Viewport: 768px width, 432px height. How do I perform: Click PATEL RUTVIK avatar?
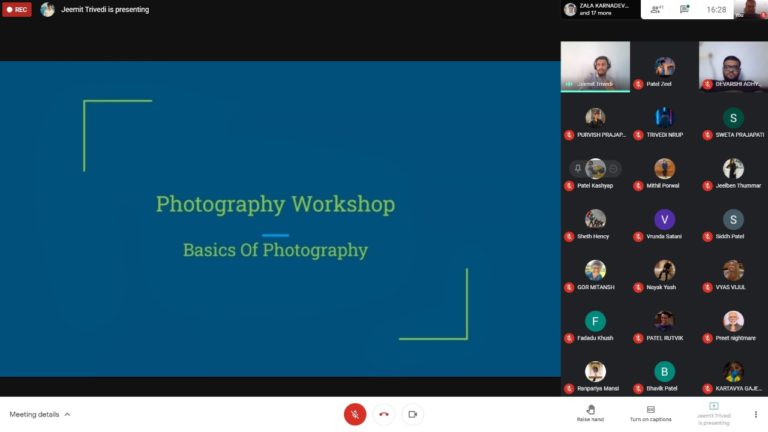[665, 321]
